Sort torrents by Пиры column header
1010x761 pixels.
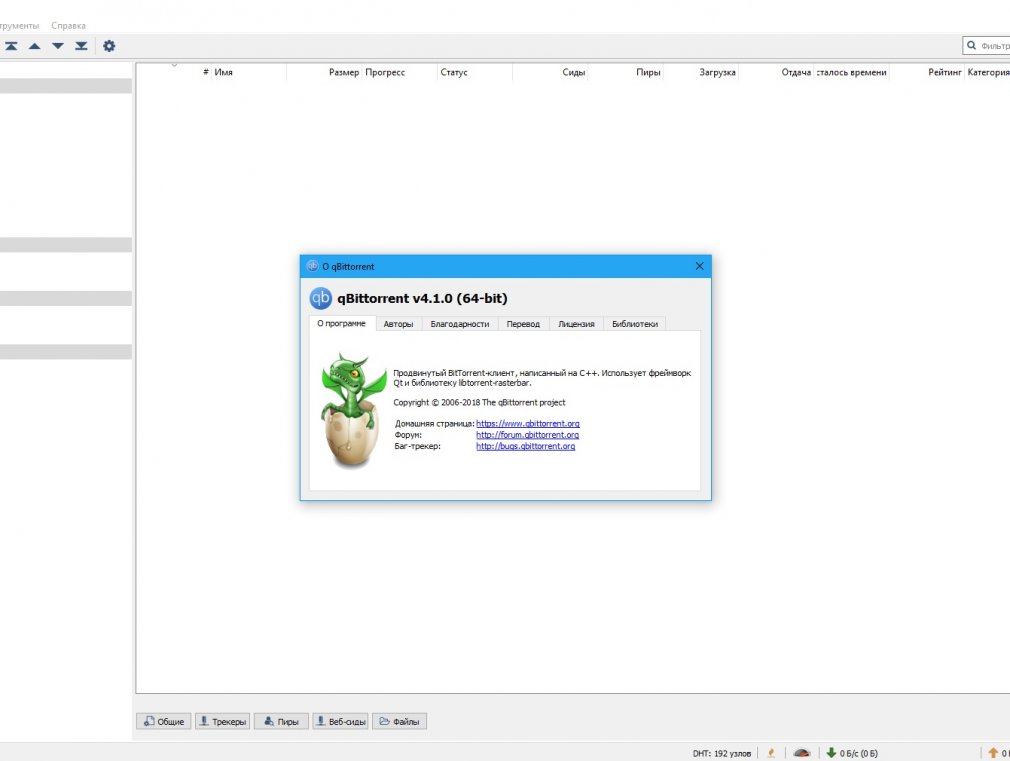(x=625, y=72)
